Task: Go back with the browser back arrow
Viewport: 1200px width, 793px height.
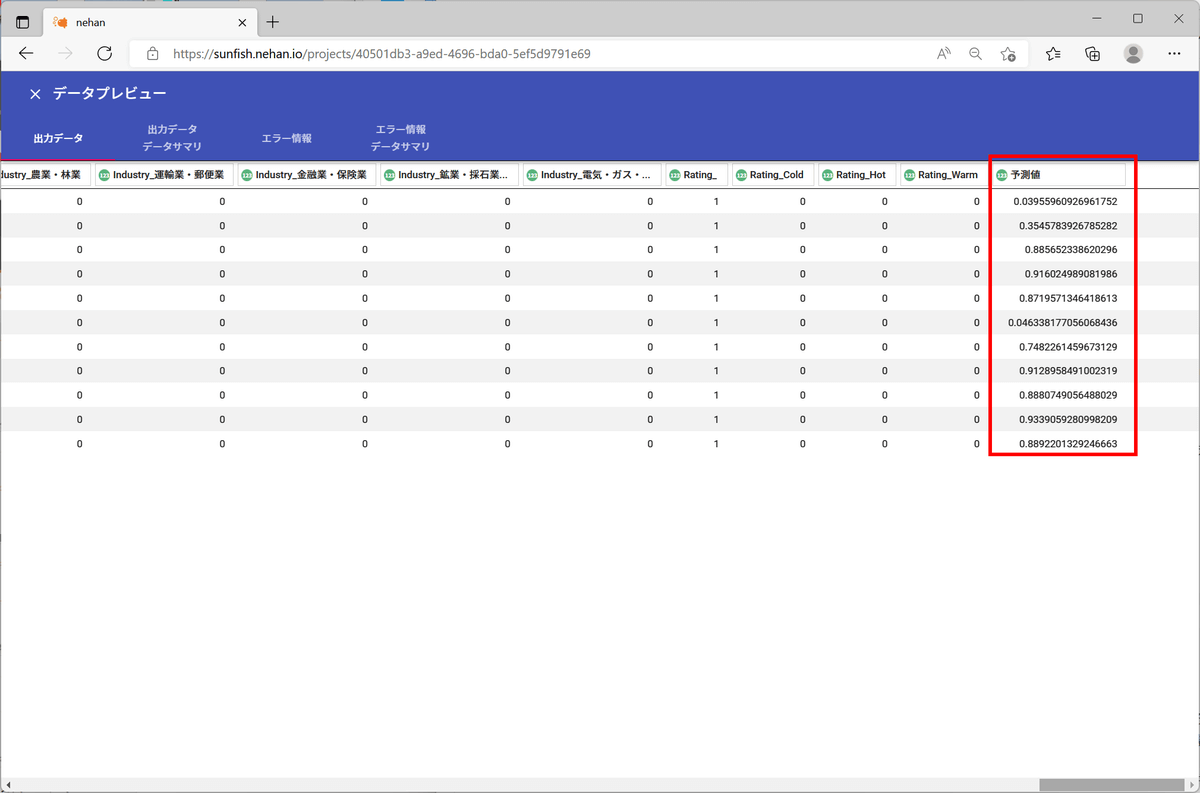Action: coord(27,53)
